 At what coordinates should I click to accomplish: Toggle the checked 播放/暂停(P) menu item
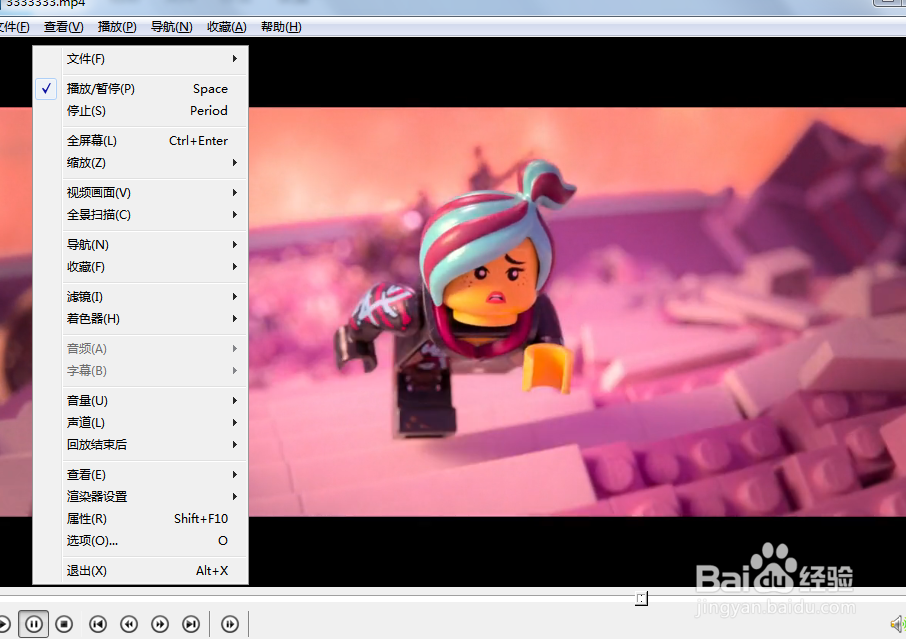tap(140, 89)
